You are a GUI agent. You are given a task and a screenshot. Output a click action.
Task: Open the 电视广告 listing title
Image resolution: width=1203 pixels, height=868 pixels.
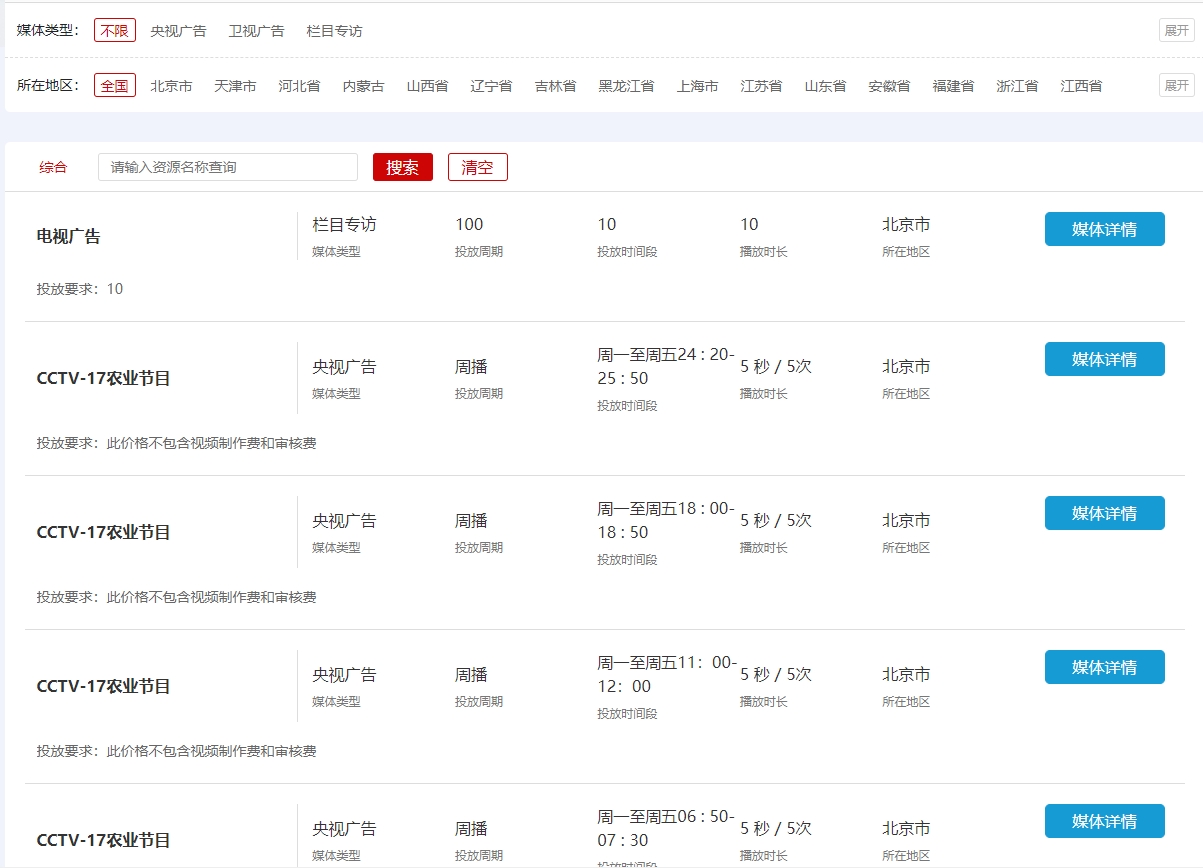69,237
